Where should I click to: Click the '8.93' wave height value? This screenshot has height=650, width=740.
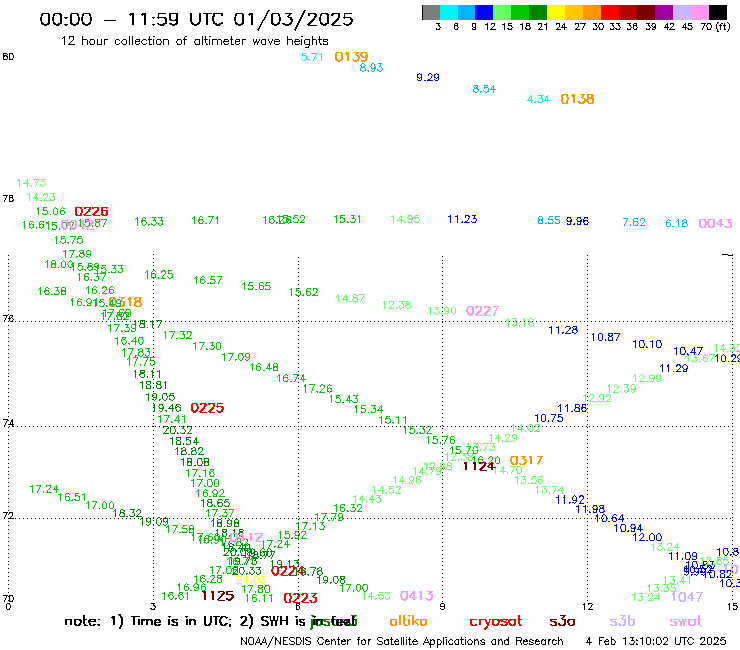pos(371,68)
